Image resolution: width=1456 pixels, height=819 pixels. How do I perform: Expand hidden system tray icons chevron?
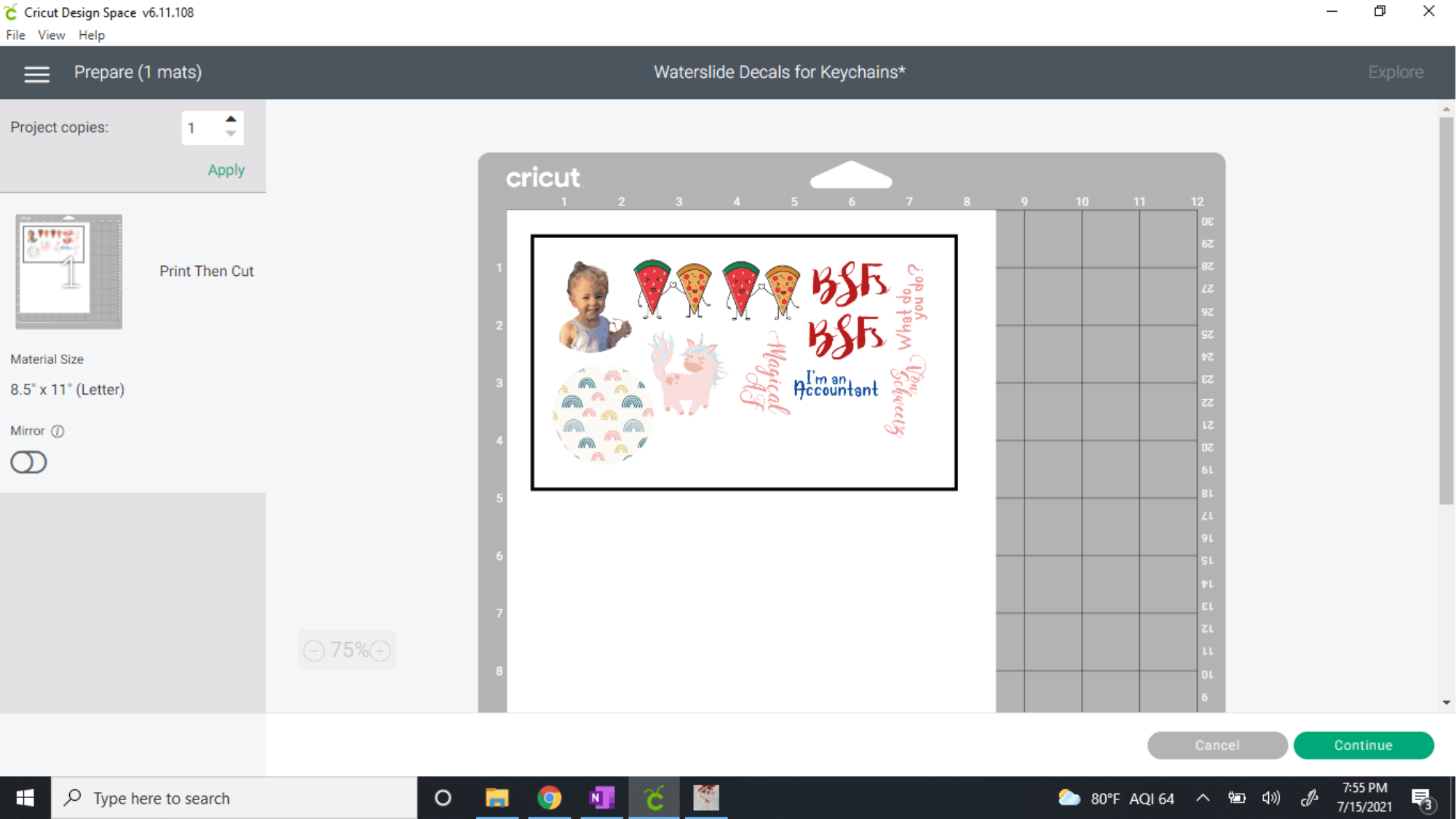point(1203,798)
